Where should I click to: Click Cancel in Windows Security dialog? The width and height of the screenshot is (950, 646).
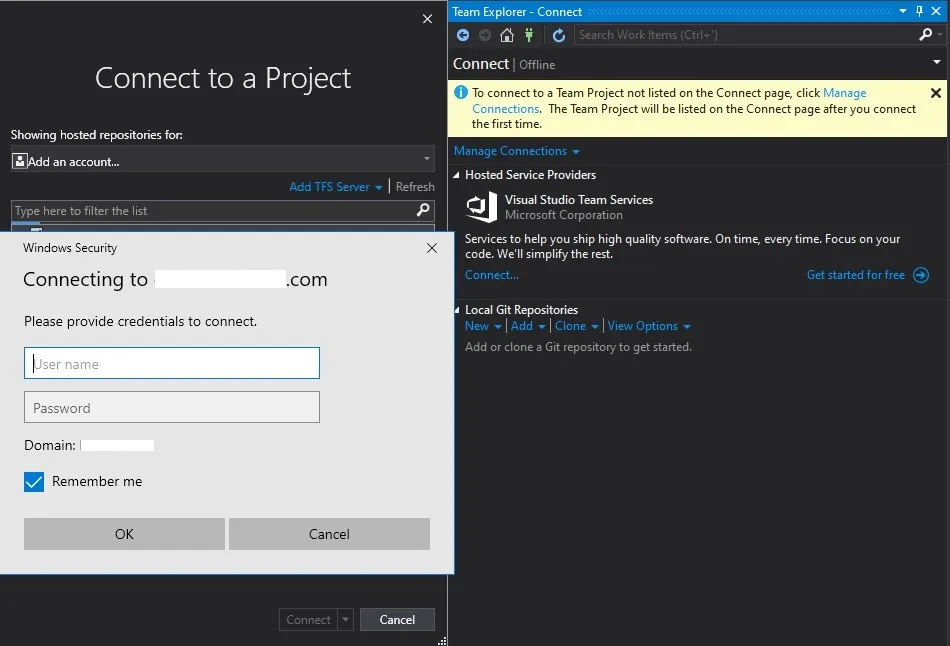(329, 534)
